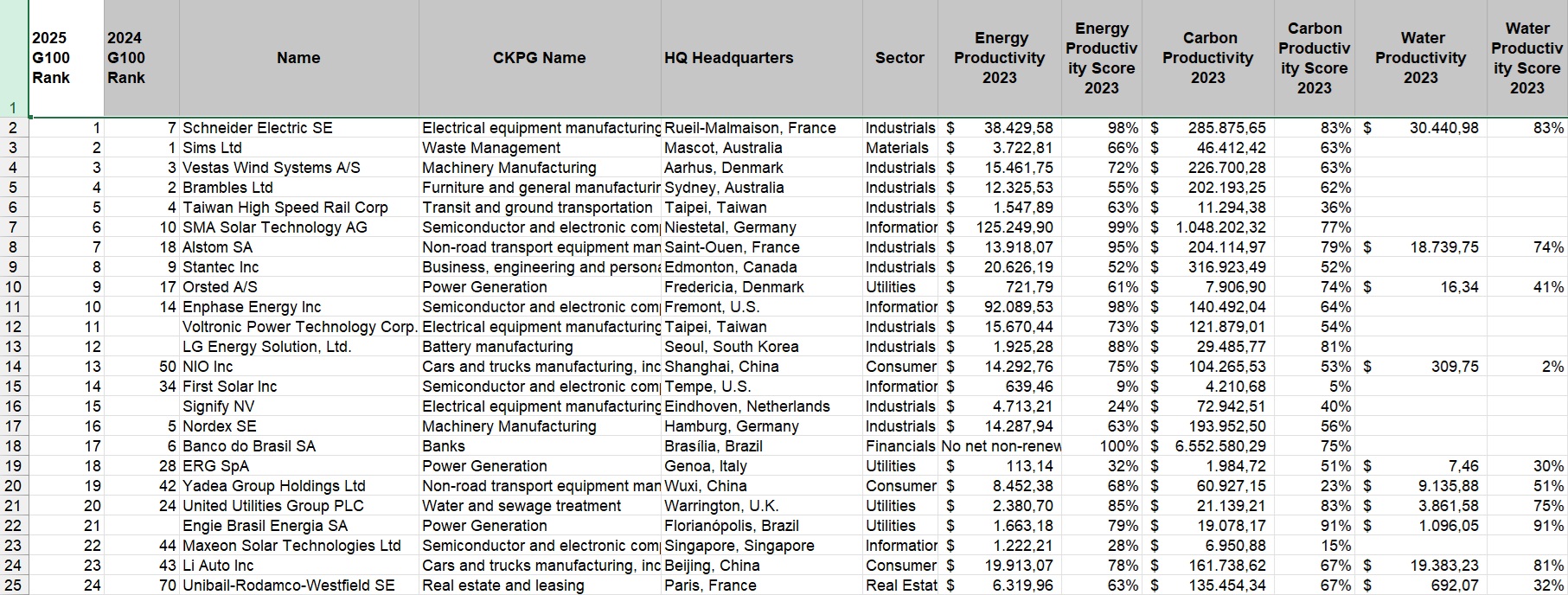The image size is (1568, 595).
Task: Select the "No net non-renew" energy cell
Action: tap(1000, 446)
